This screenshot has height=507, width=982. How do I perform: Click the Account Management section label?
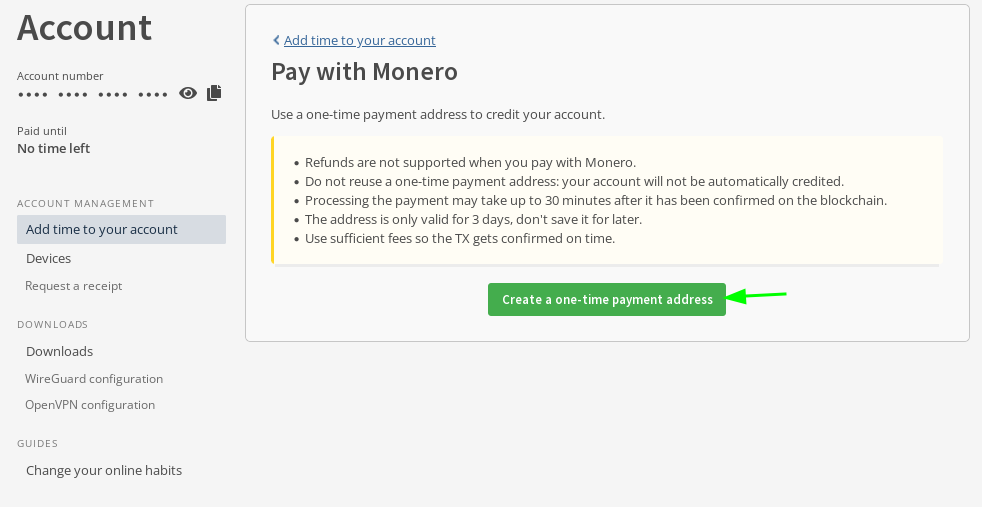(x=85, y=204)
